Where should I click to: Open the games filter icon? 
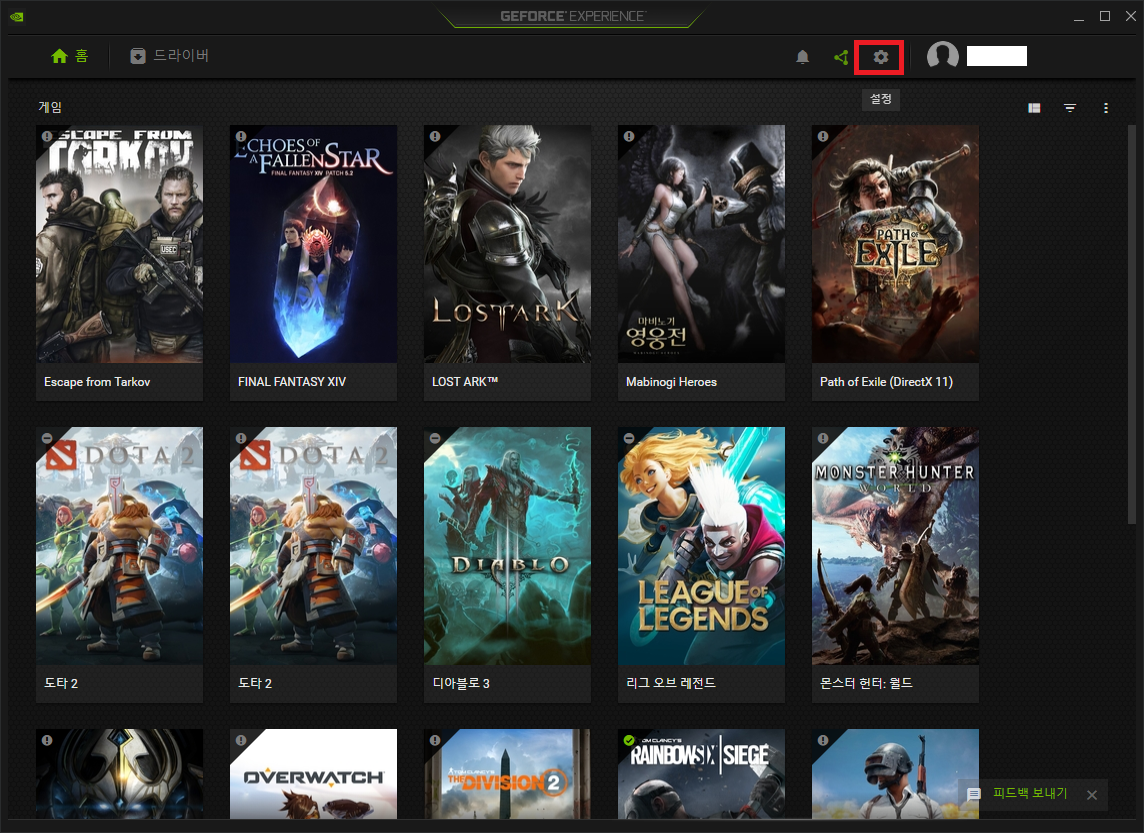point(1070,108)
